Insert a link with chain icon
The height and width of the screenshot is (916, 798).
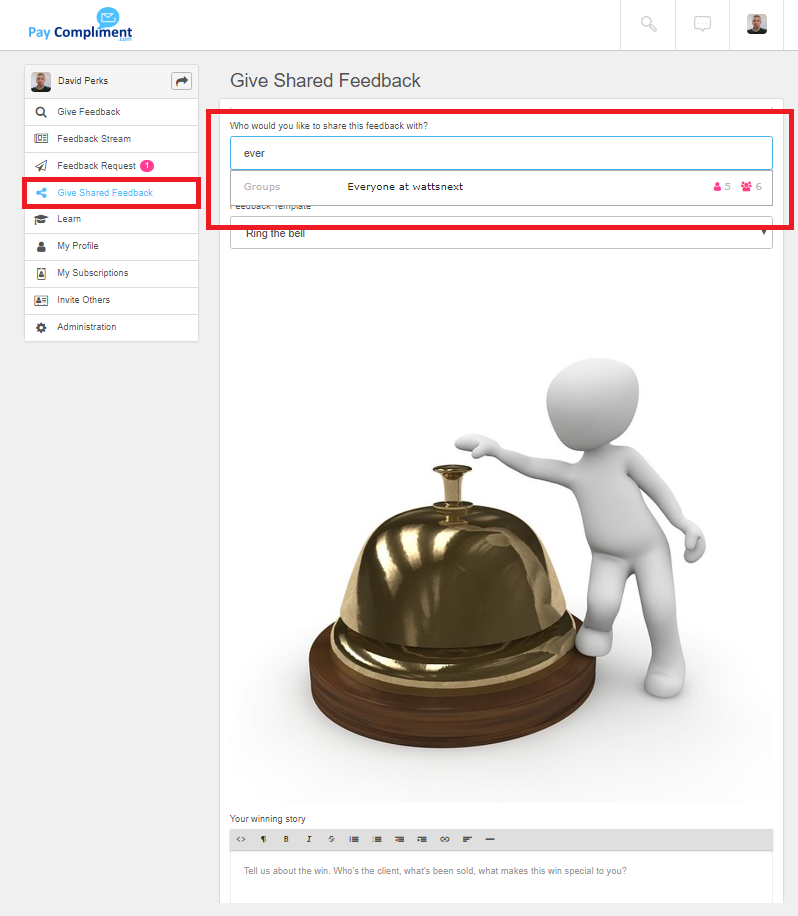[445, 839]
